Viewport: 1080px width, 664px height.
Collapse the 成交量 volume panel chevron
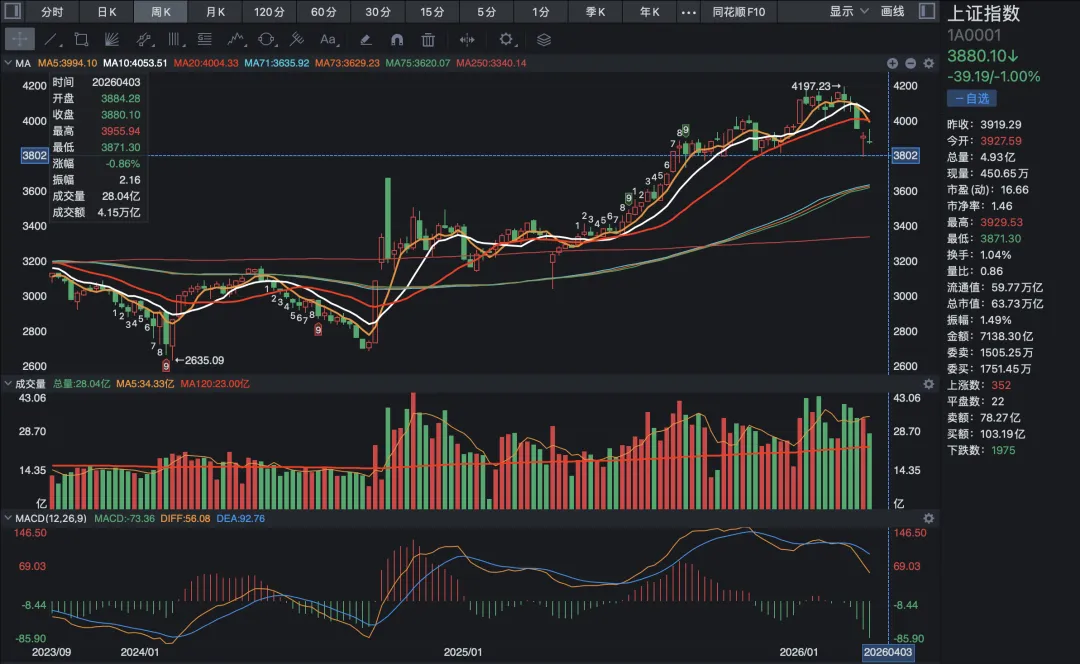click(x=8, y=383)
